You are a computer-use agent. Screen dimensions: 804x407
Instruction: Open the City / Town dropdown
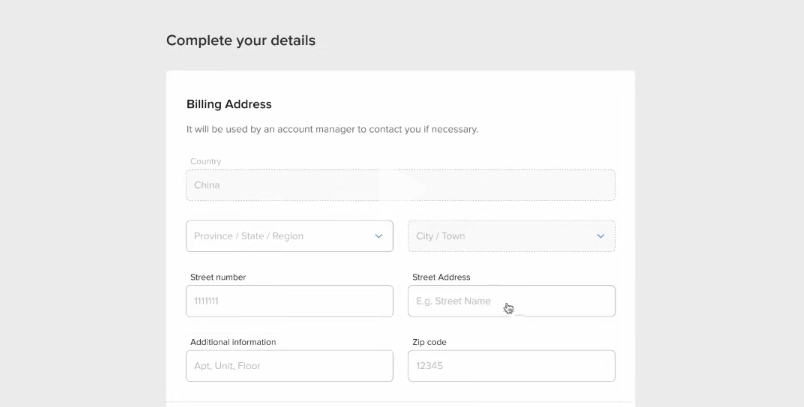pyautogui.click(x=512, y=236)
